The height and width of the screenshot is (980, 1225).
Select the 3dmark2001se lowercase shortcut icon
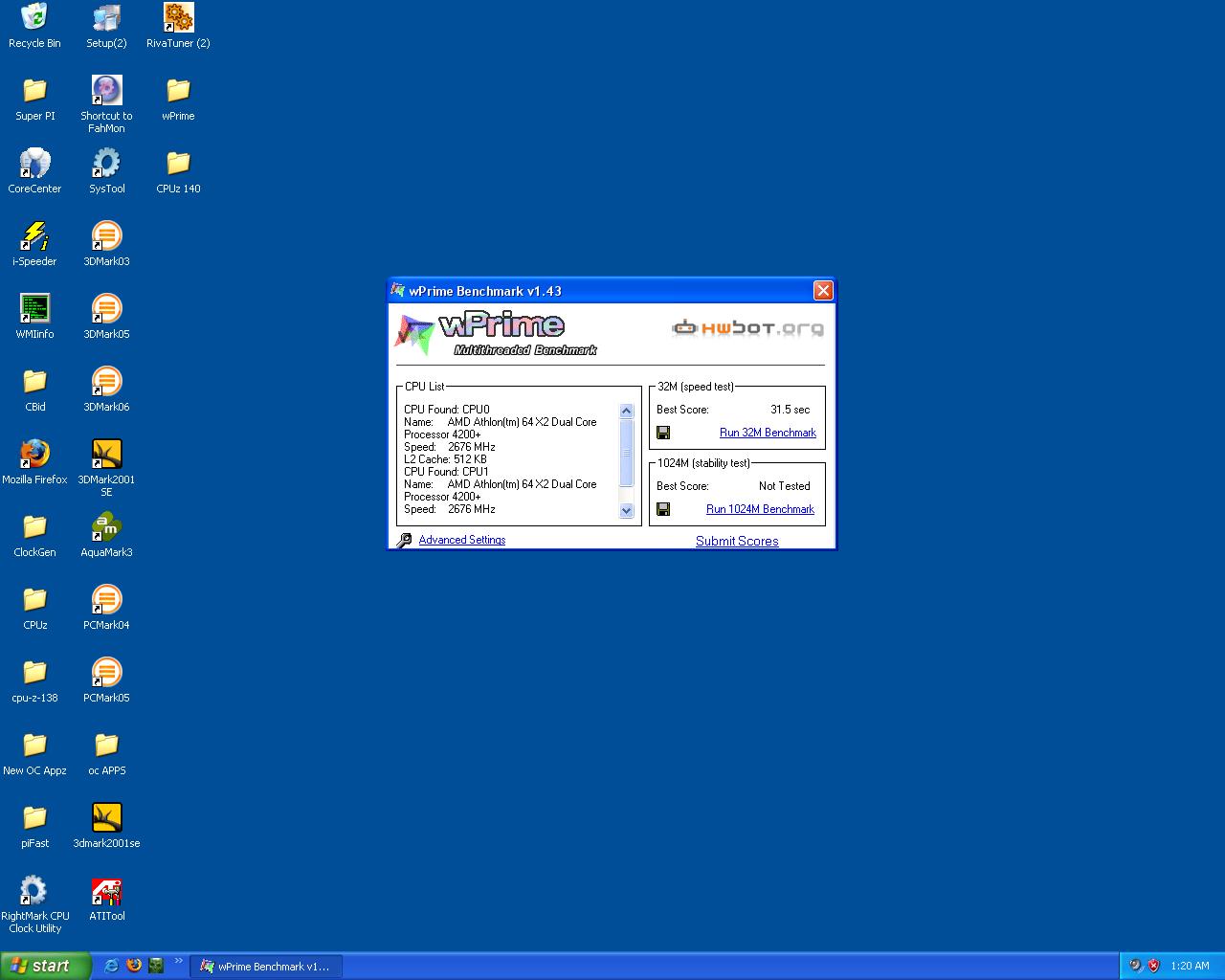106,817
